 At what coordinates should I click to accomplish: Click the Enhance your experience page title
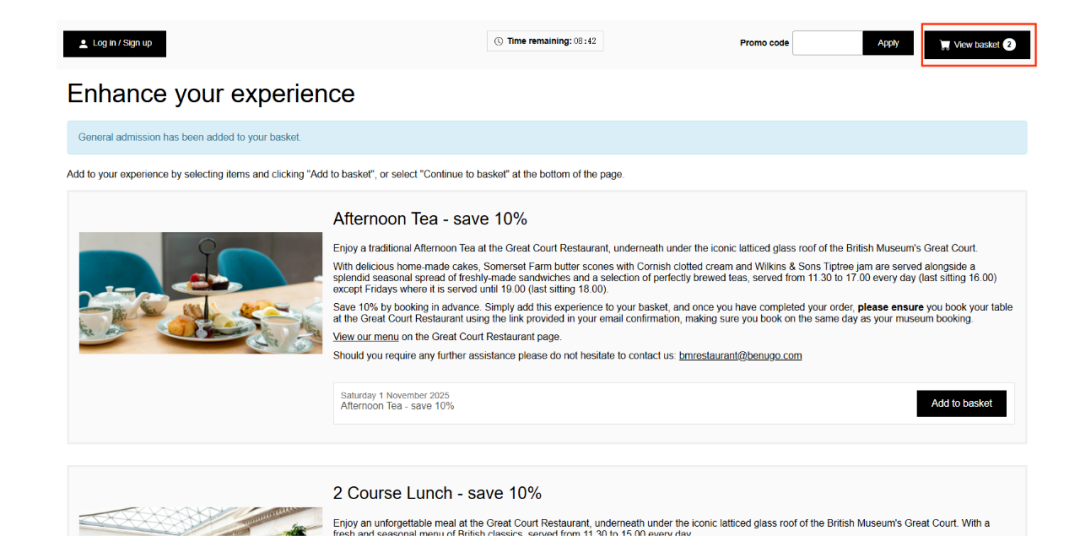click(211, 94)
